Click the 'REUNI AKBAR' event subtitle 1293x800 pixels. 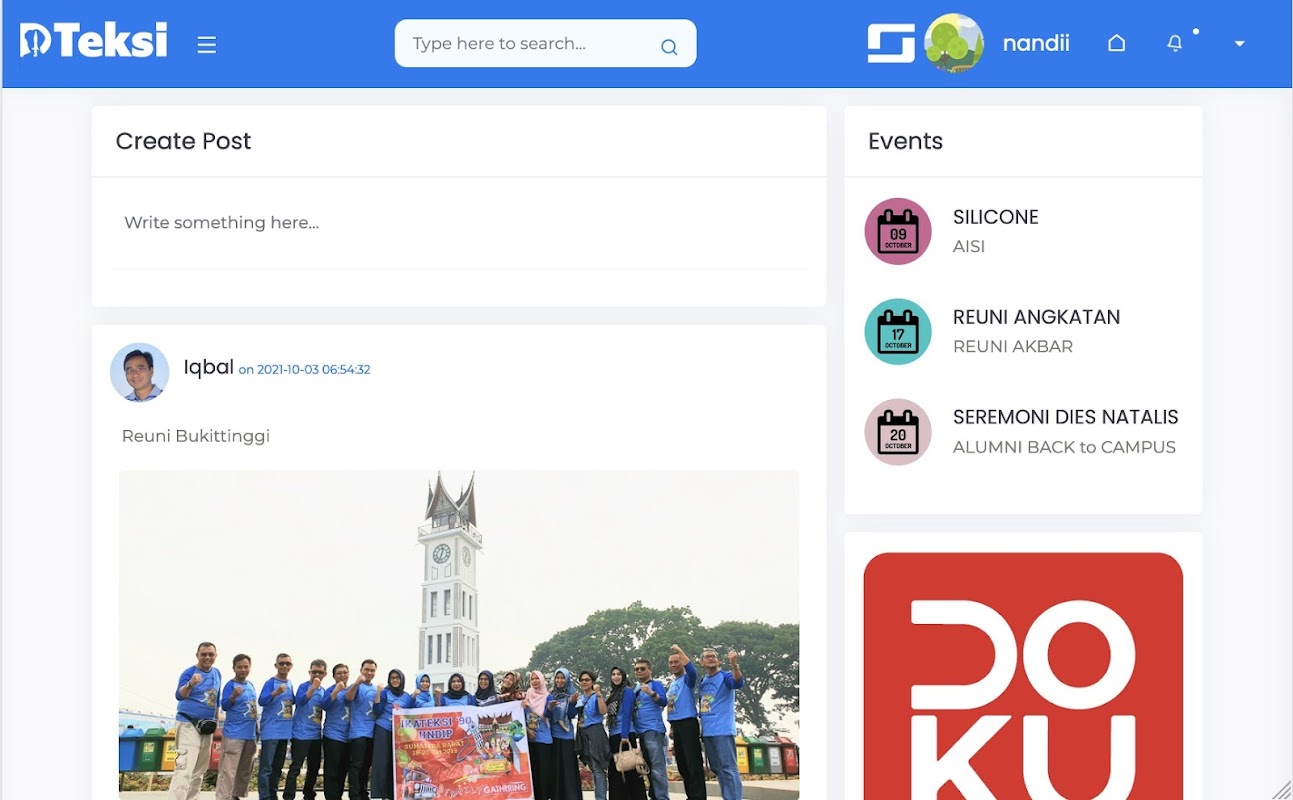coord(1013,346)
